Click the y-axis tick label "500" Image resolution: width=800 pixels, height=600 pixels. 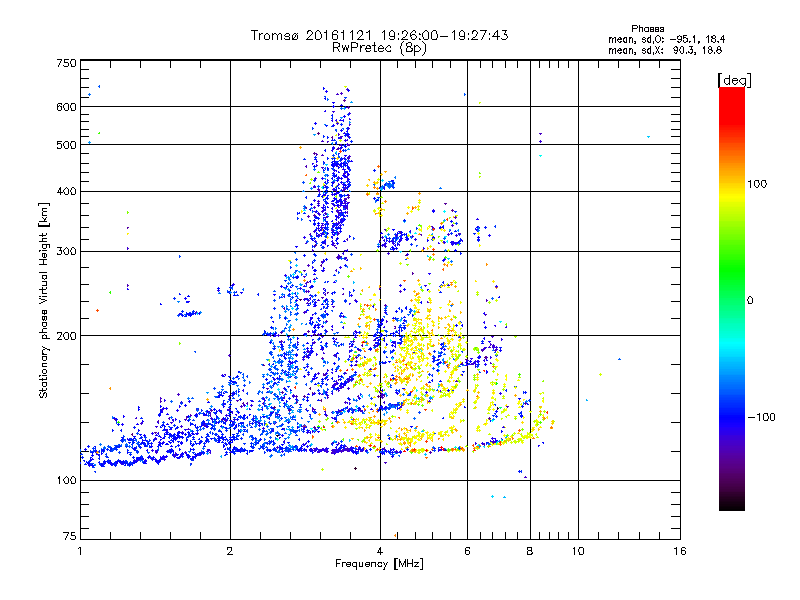click(67, 145)
